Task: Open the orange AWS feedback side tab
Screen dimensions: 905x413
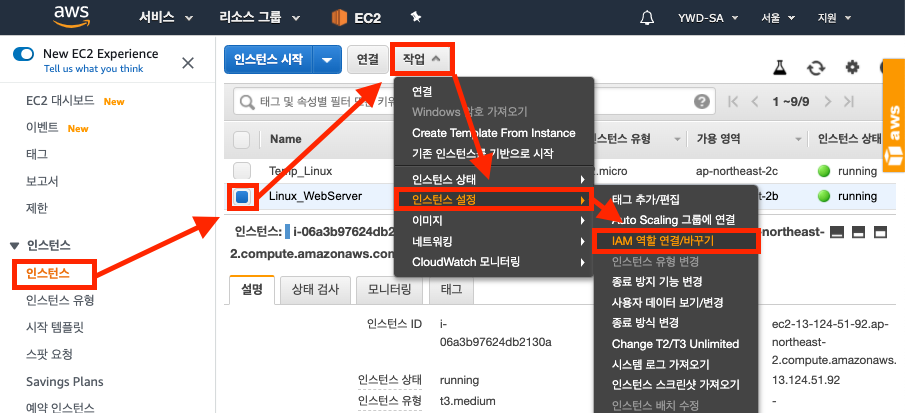Action: [x=893, y=115]
